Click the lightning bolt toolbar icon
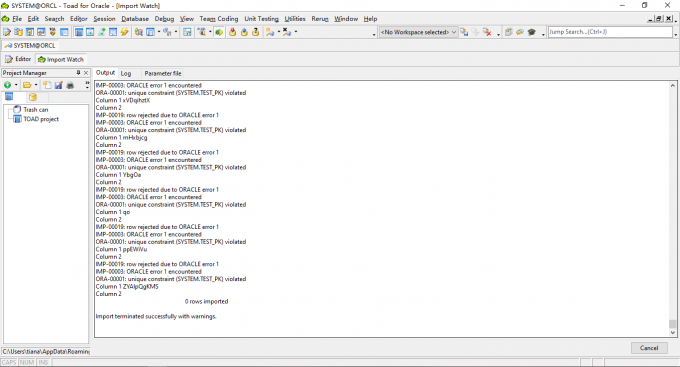The height and width of the screenshot is (367, 680). point(124,32)
